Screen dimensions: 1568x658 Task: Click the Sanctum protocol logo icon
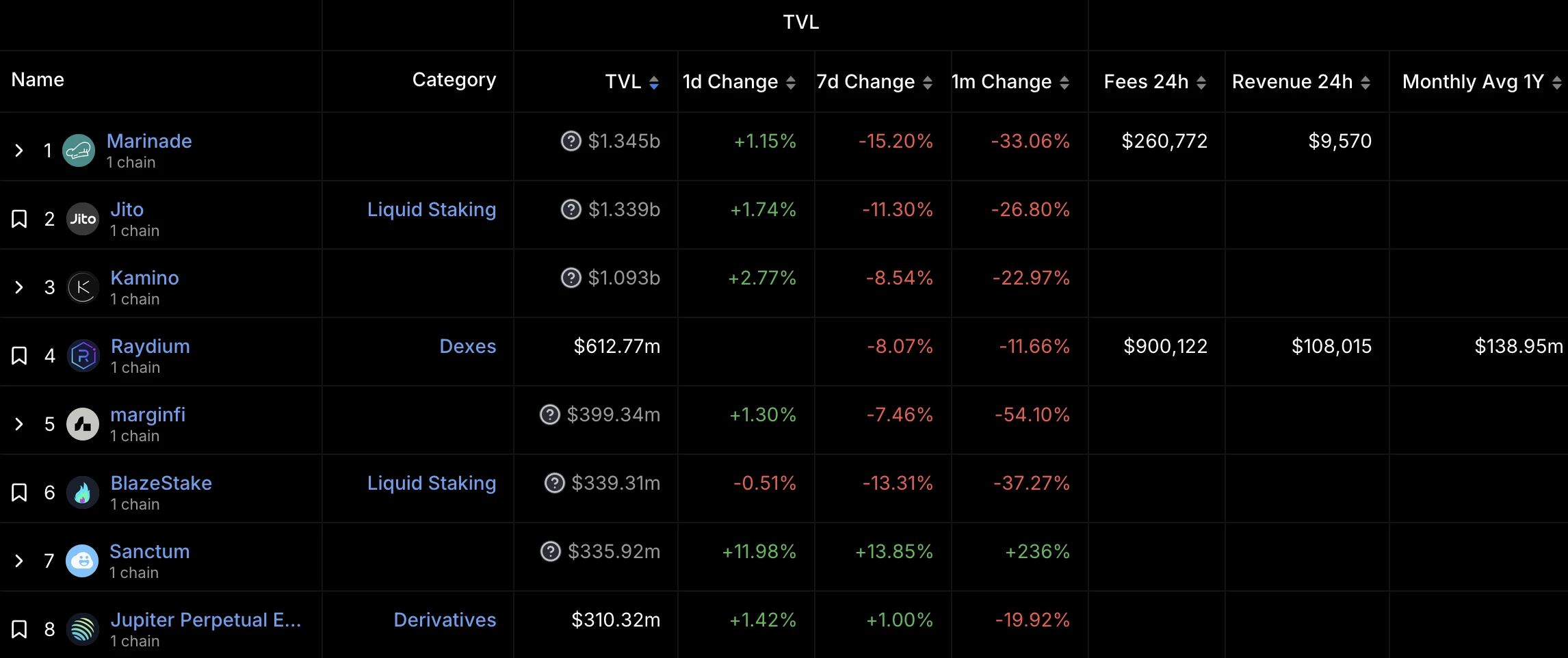tap(82, 561)
